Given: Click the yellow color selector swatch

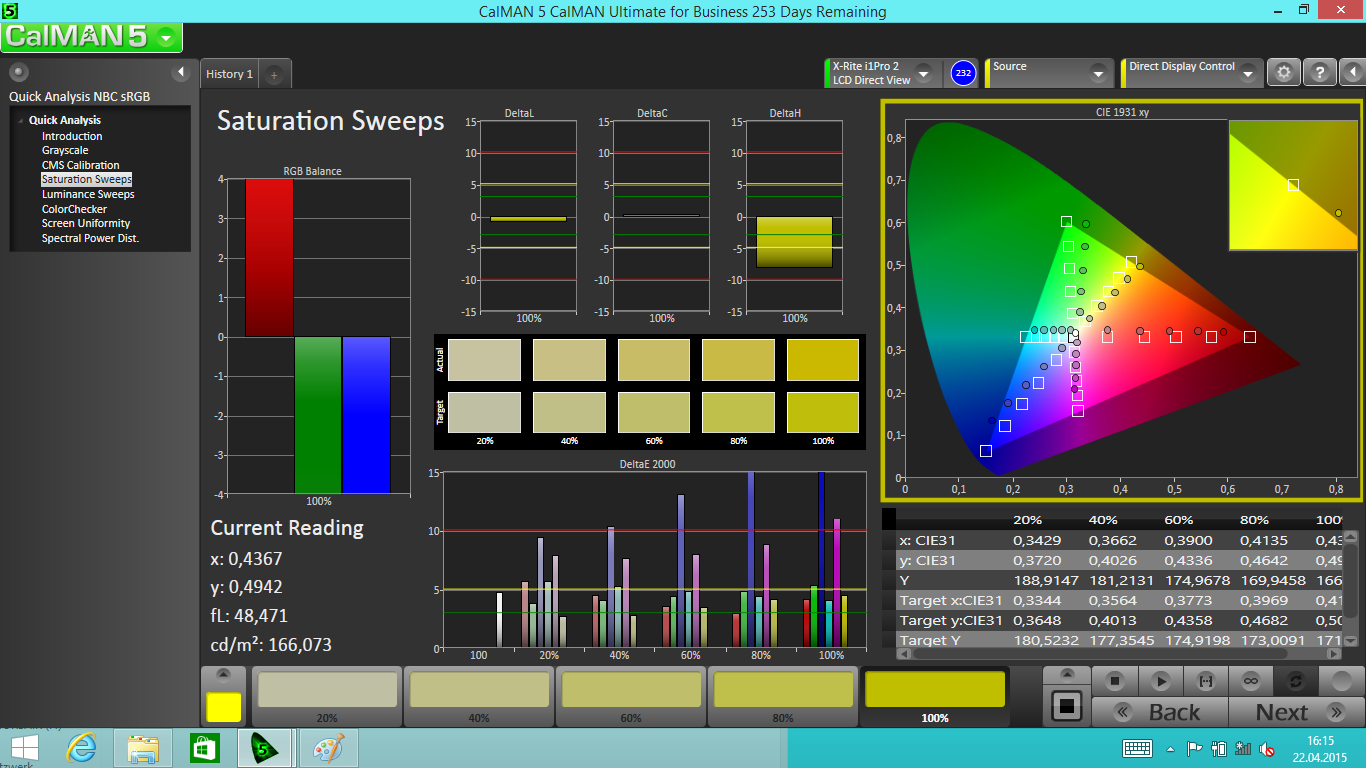Looking at the screenshot, I should pyautogui.click(x=224, y=707).
